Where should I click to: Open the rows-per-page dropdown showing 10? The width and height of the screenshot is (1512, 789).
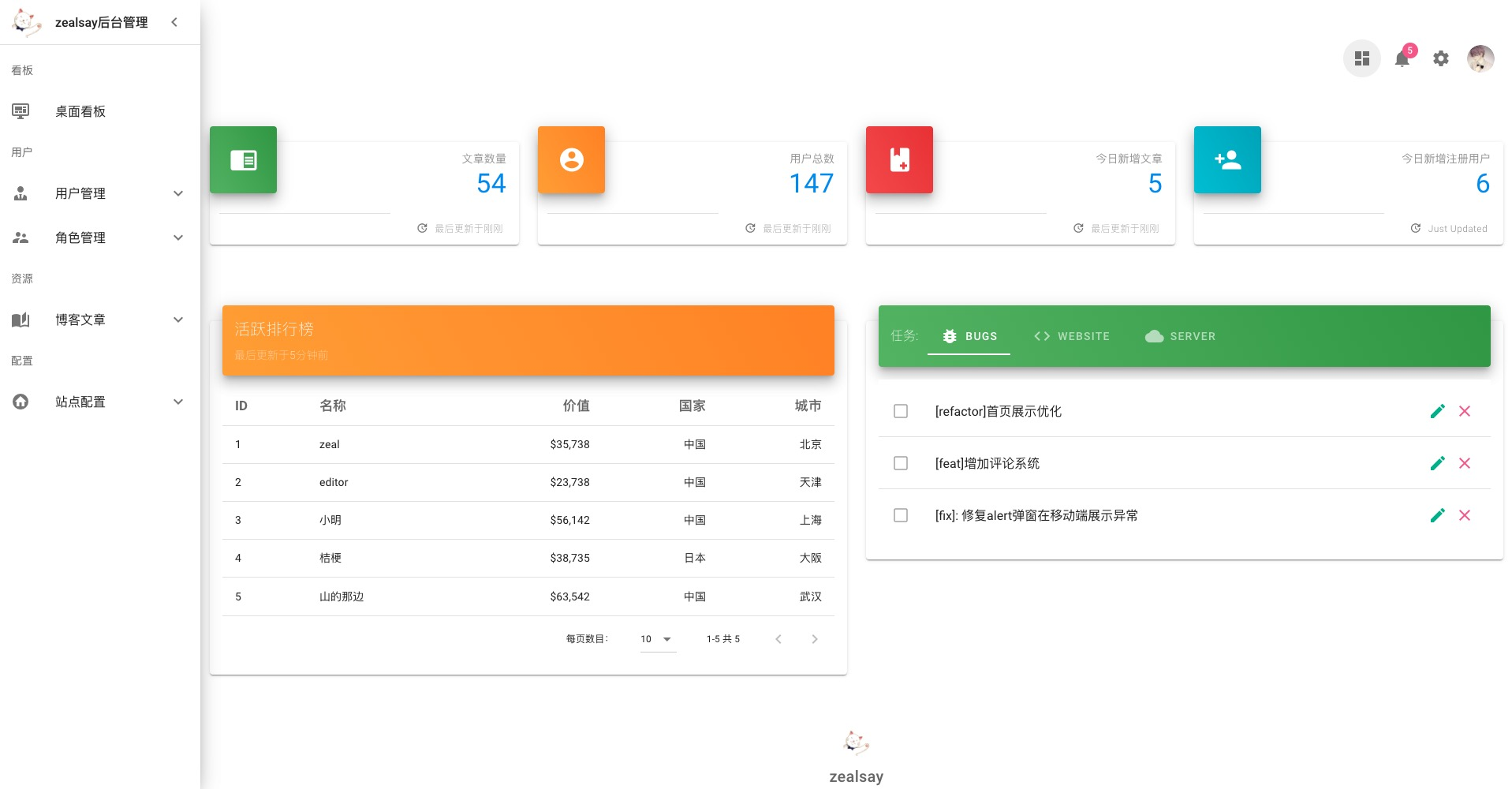[658, 639]
